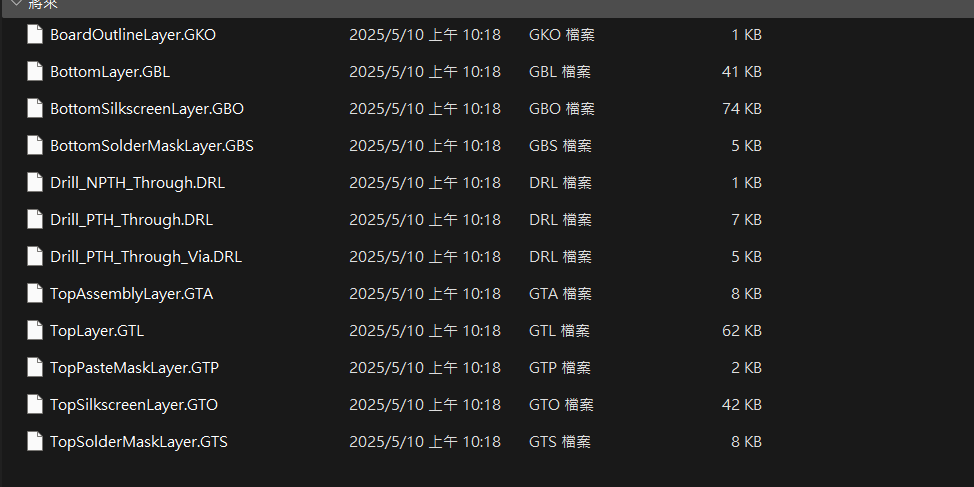Select the BottomLayer.GBL file name
This screenshot has height=487, width=974.
point(110,72)
